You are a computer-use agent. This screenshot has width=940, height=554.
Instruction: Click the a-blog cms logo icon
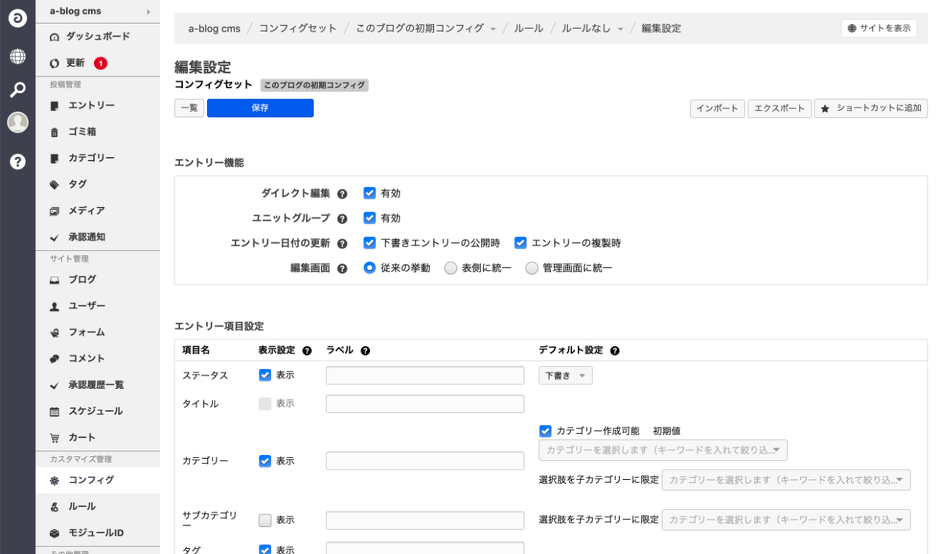[17, 18]
